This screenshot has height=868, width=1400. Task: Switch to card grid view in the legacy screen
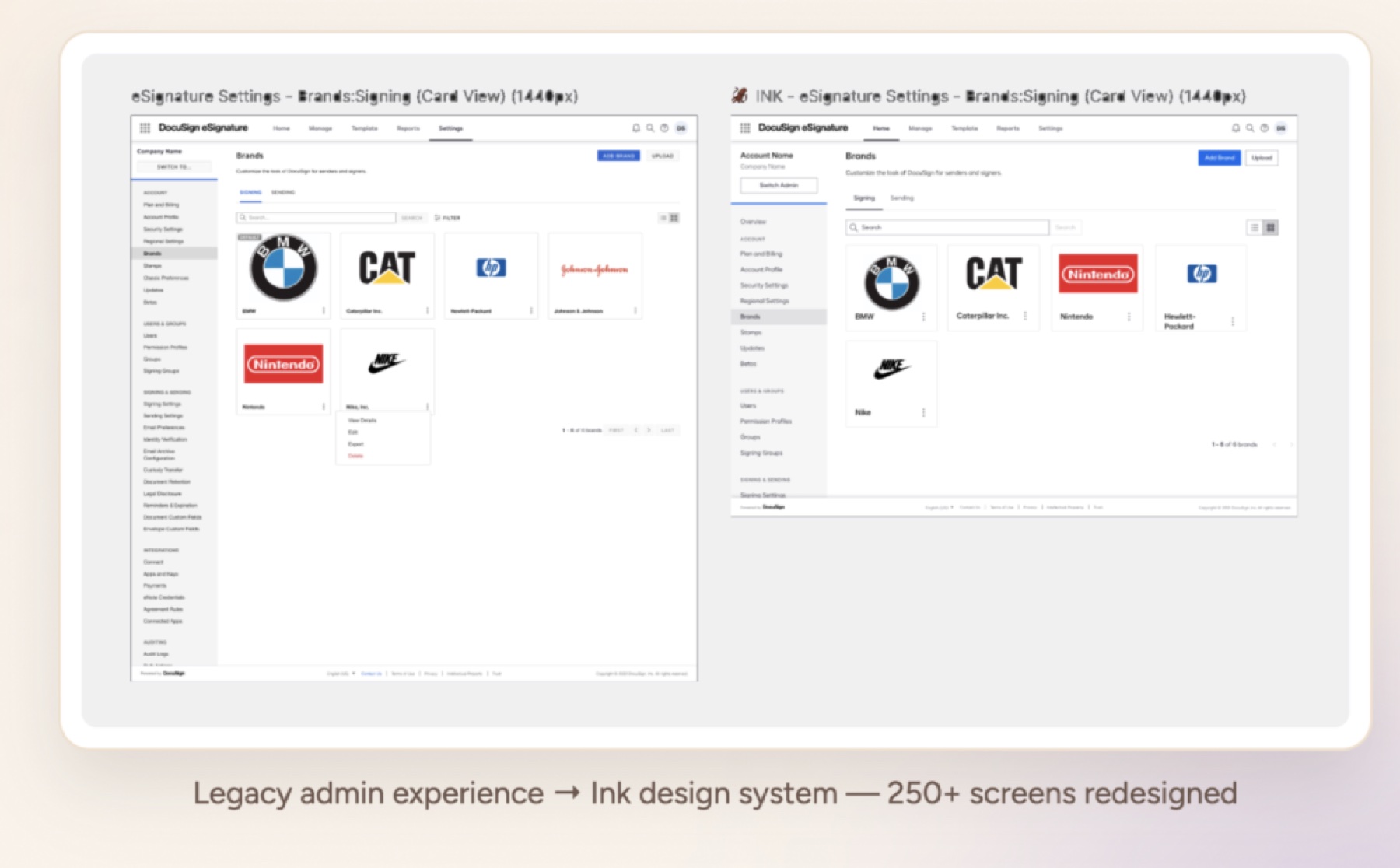pyautogui.click(x=674, y=218)
